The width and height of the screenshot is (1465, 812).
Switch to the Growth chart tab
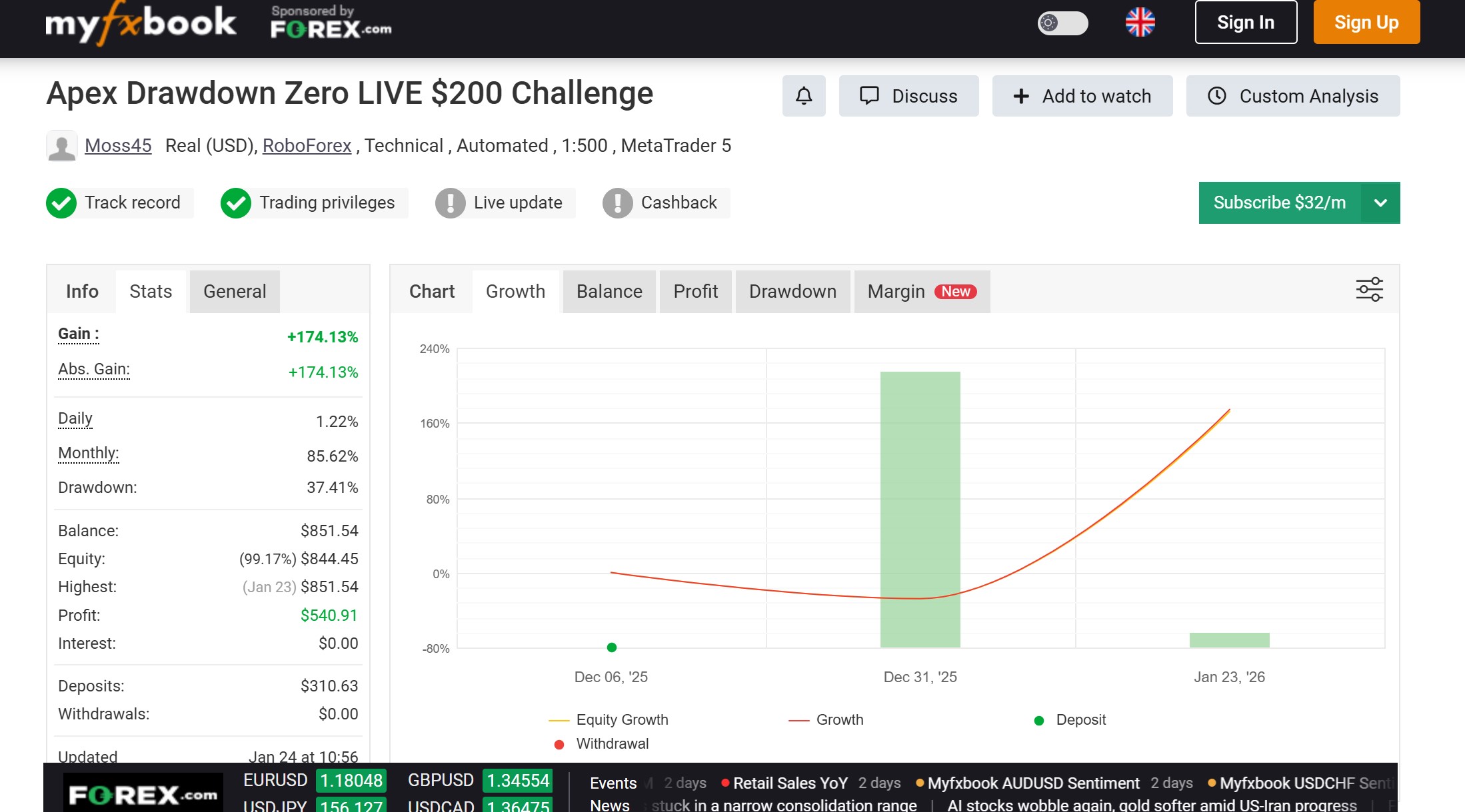(515, 291)
